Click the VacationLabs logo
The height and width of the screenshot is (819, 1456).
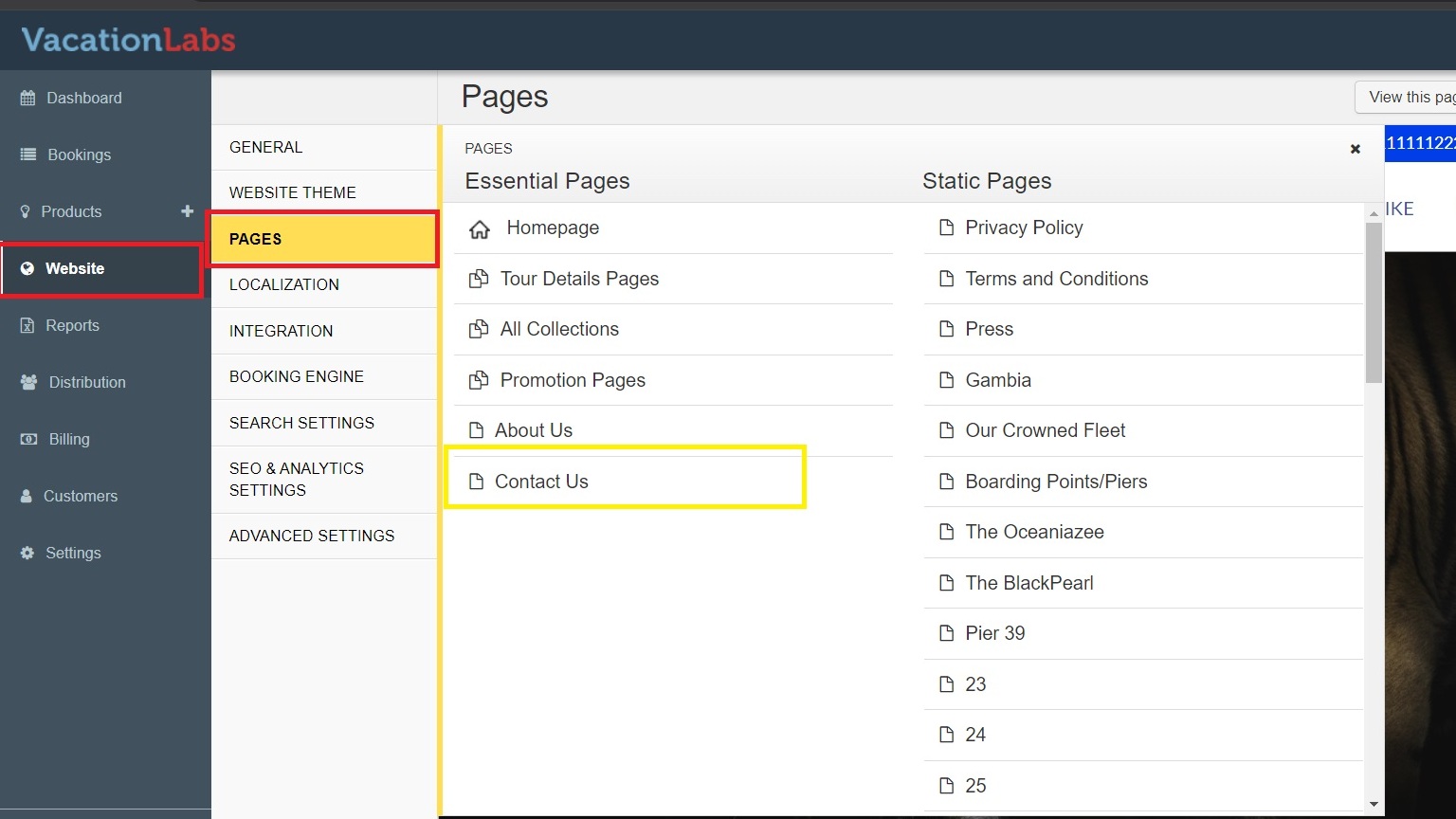point(128,40)
